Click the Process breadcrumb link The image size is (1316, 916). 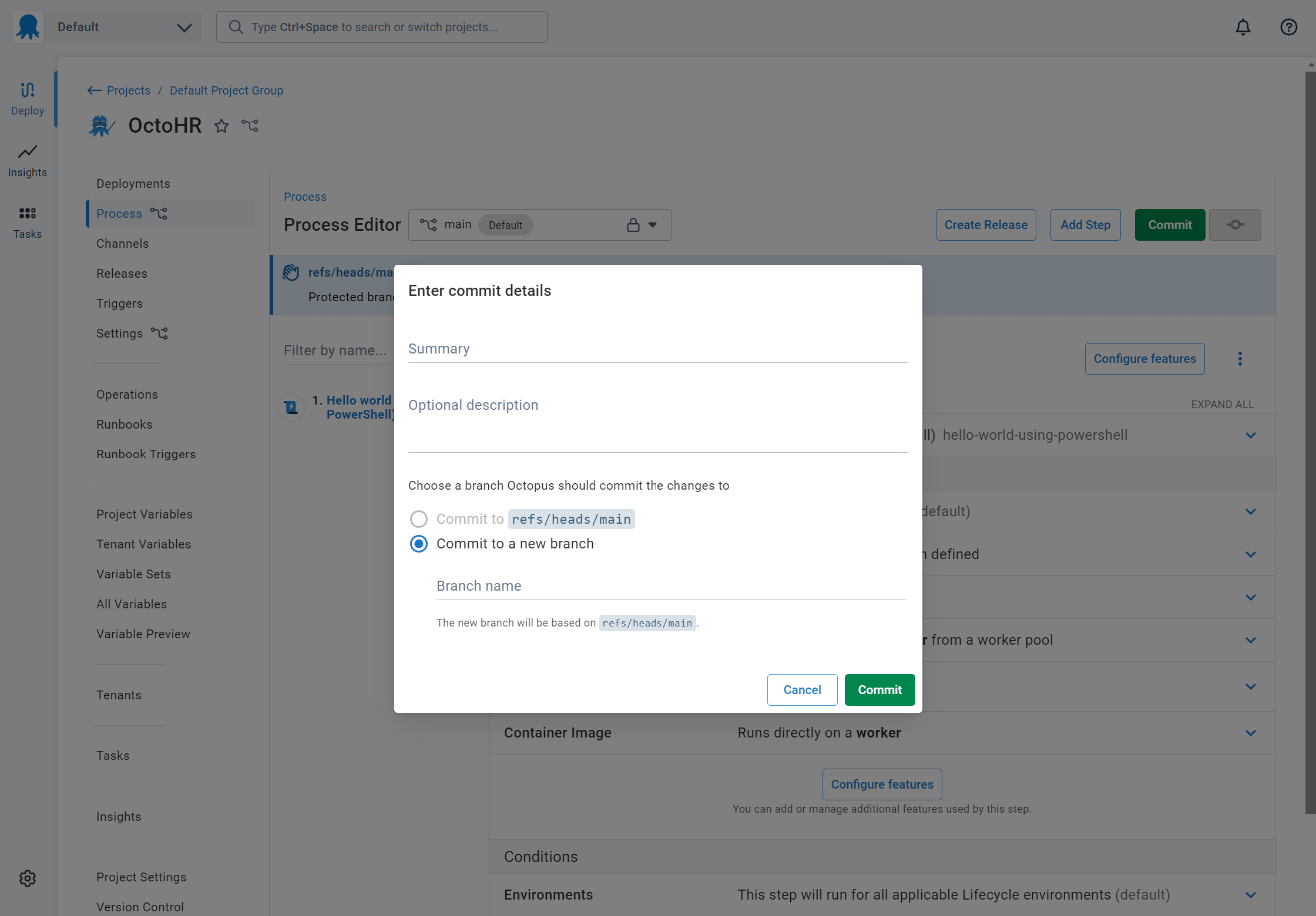(305, 197)
